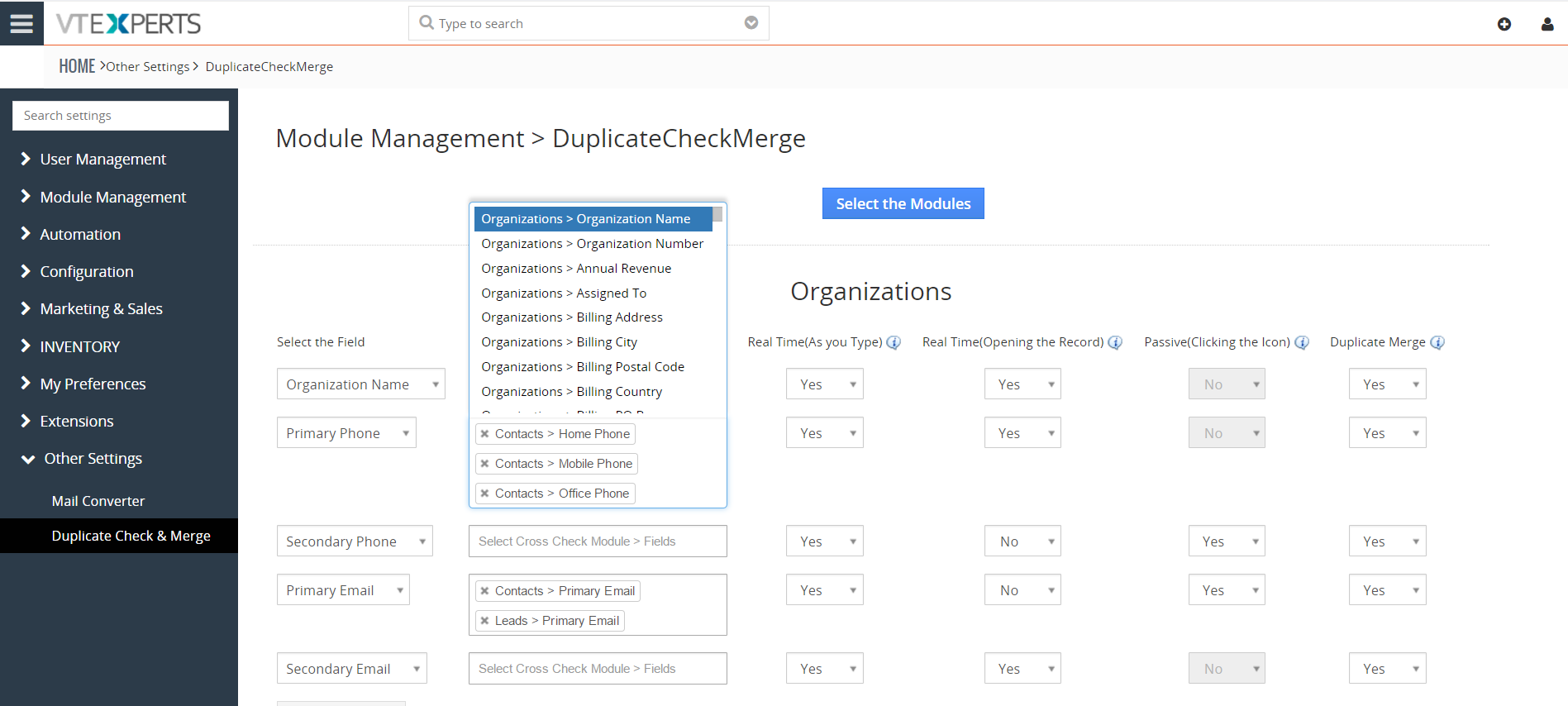
Task: Open the Duplicate Check & Merge item
Action: click(x=119, y=536)
